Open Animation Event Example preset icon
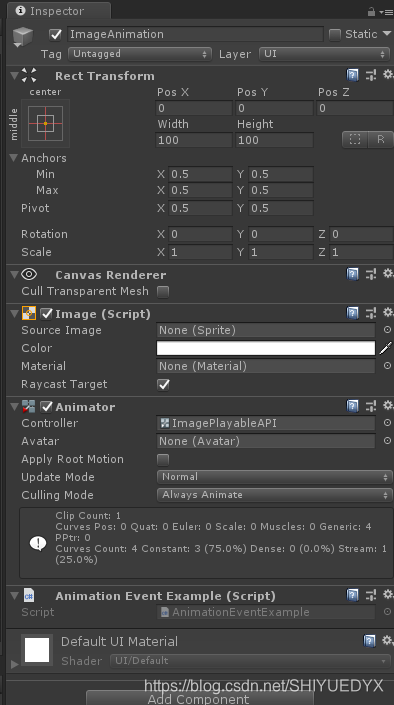The height and width of the screenshot is (705, 394). pyautogui.click(x=371, y=595)
